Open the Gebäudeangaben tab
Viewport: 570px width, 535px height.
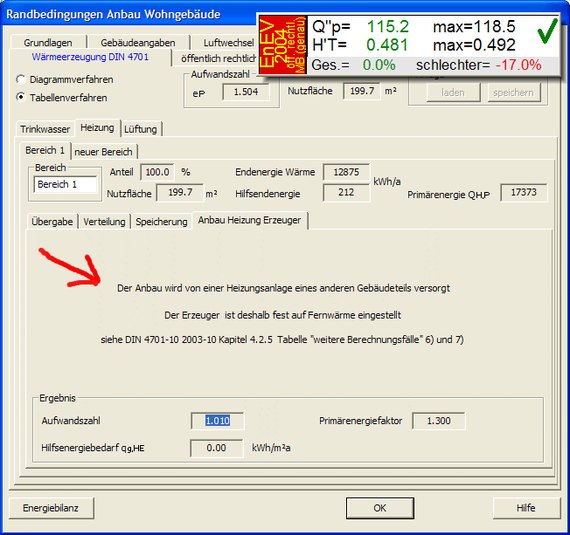click(138, 43)
